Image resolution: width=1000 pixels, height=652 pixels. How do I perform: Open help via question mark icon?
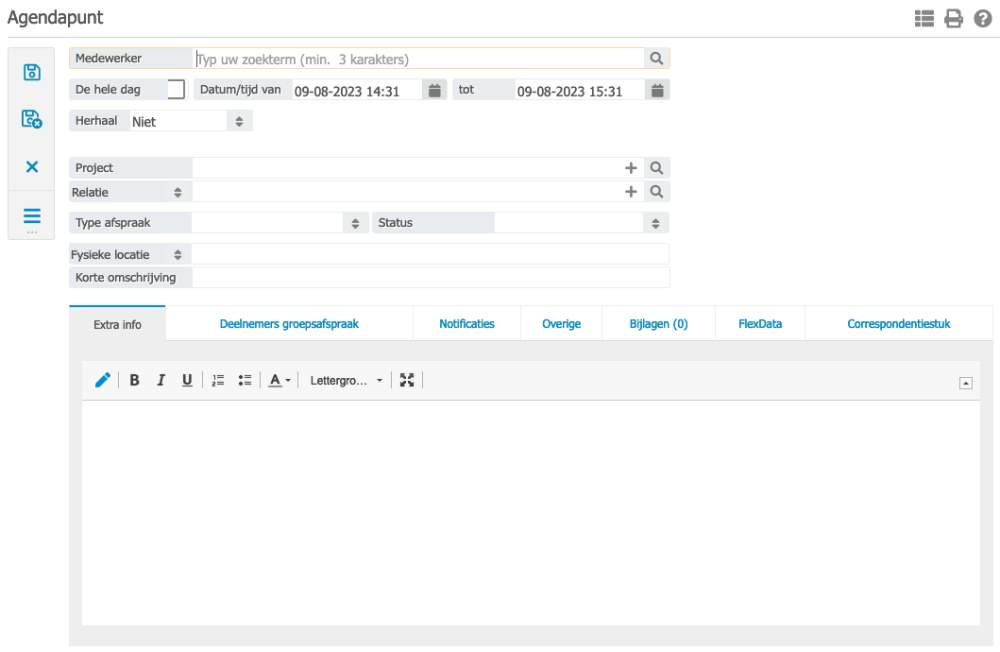[x=983, y=19]
